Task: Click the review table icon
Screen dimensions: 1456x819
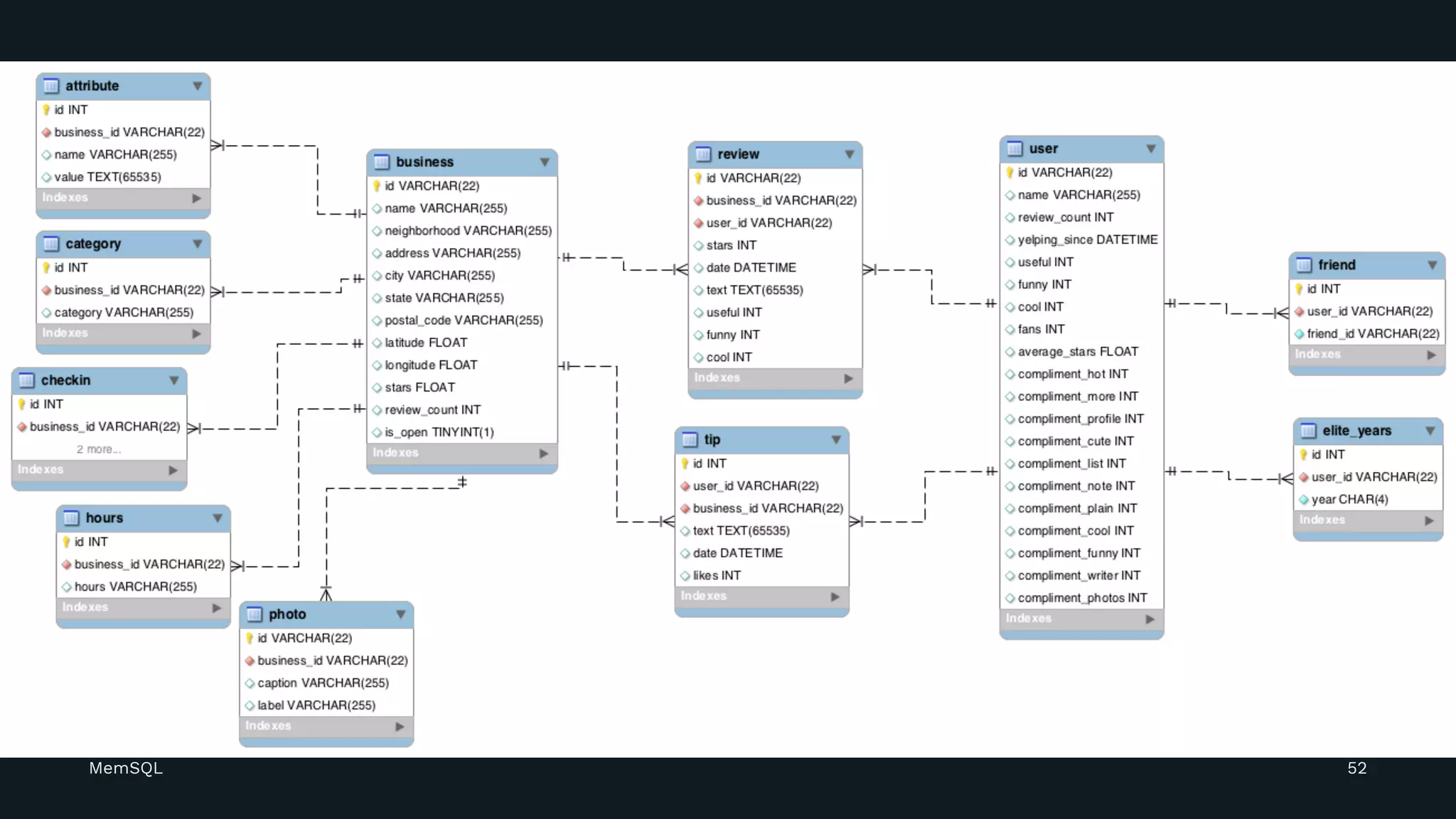Action: [703, 154]
